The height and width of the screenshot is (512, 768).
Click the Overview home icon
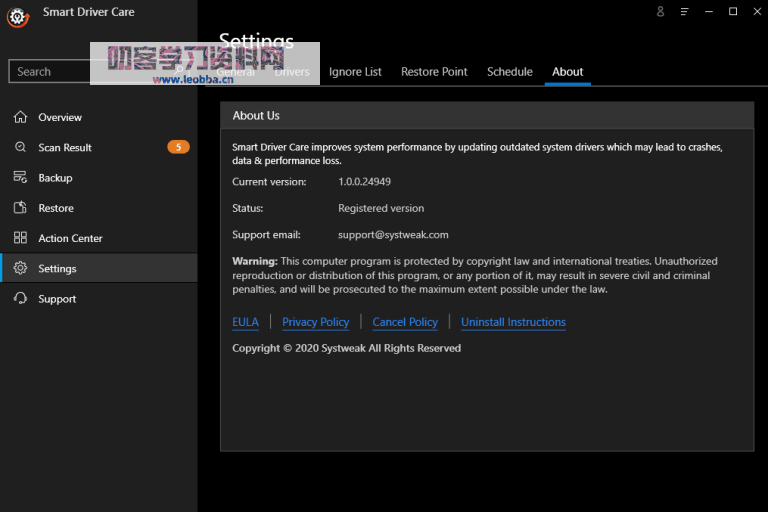click(20, 117)
